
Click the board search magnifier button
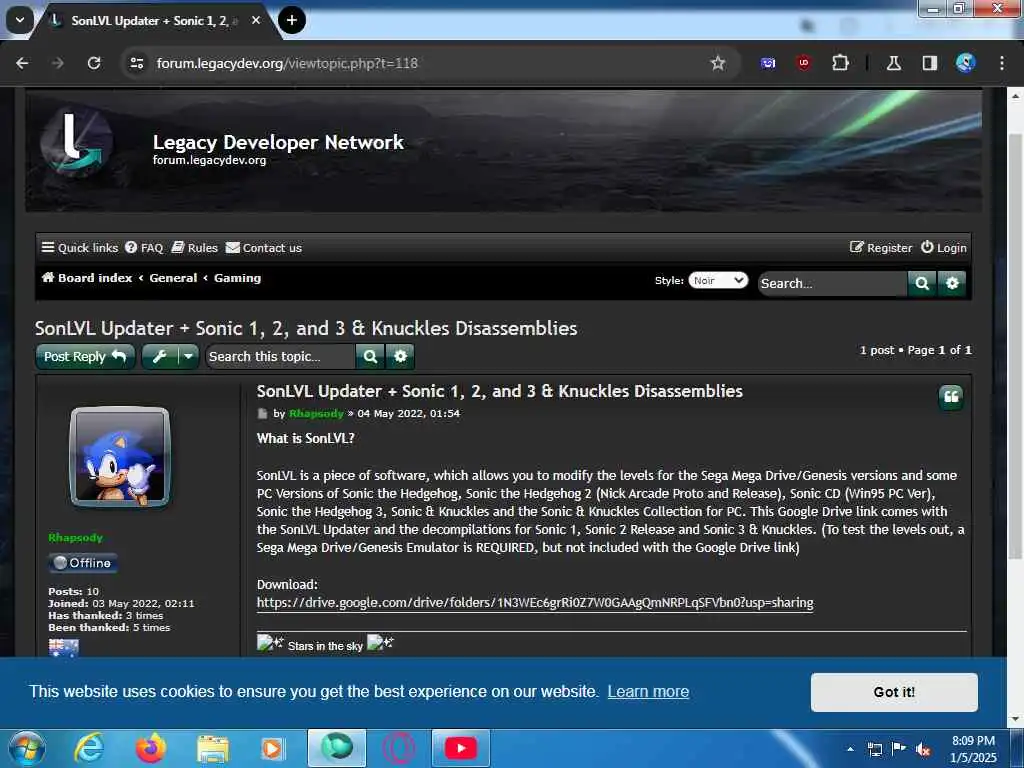[922, 283]
